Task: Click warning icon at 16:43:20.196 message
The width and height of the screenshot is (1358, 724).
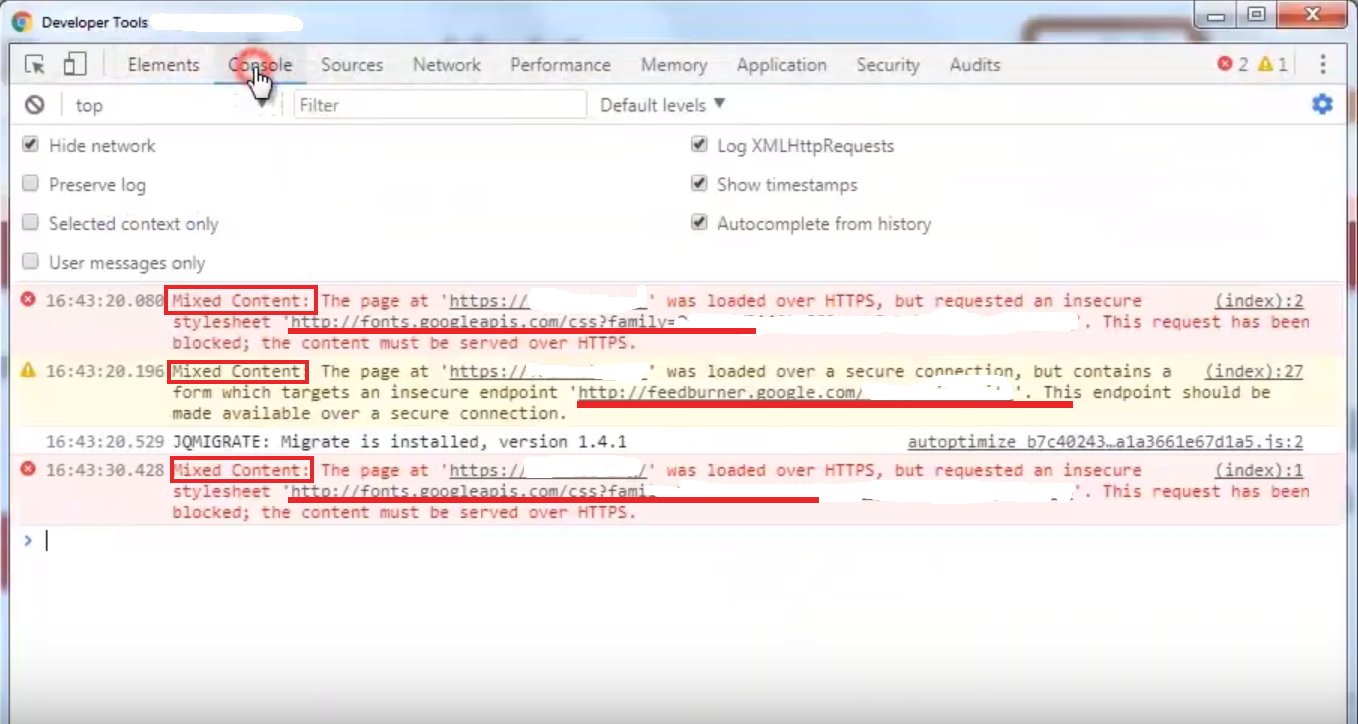Action: (28, 371)
